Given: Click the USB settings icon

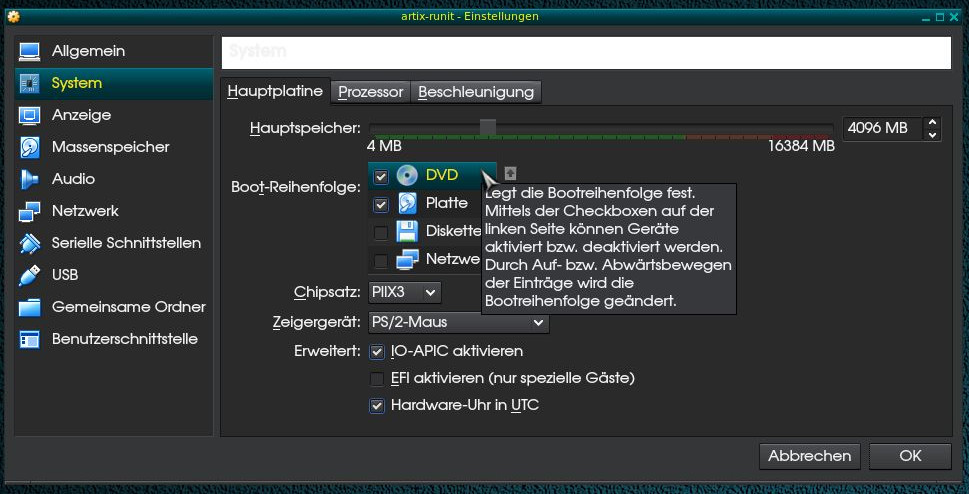Looking at the screenshot, I should coord(29,275).
